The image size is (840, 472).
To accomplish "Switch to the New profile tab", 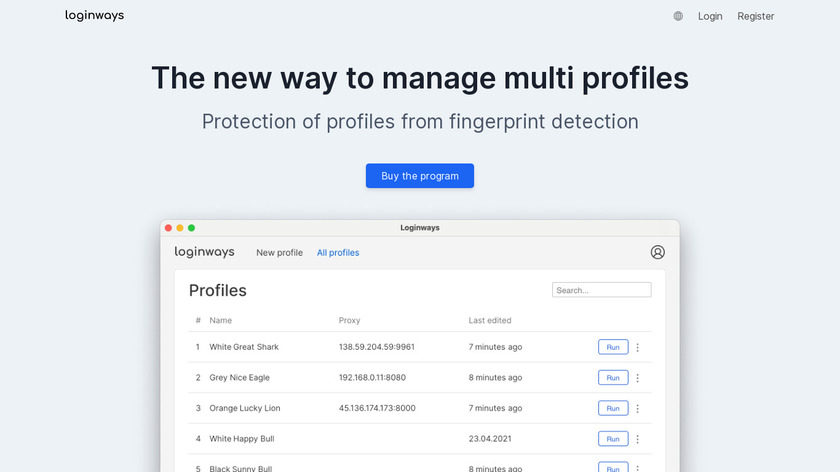I will [x=279, y=252].
